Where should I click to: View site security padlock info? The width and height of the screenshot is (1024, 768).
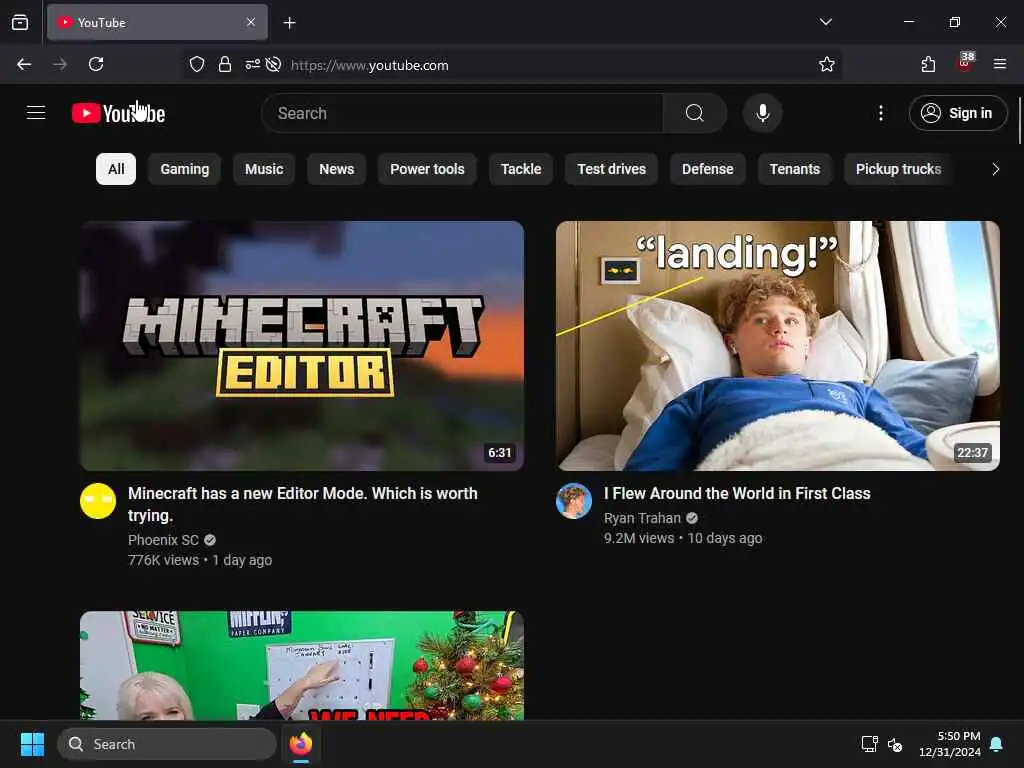pyautogui.click(x=225, y=64)
